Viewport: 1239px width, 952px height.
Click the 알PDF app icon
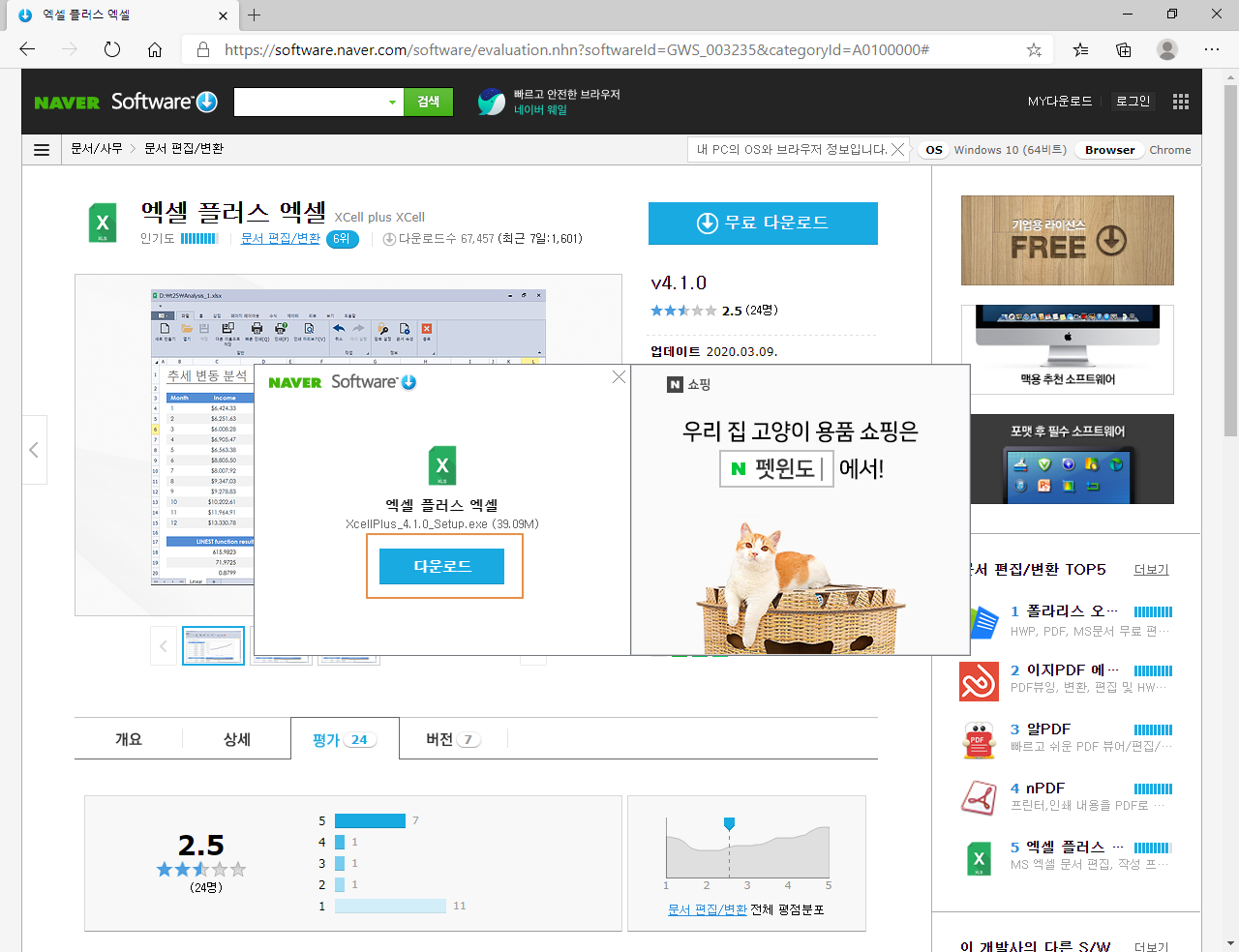tap(980, 740)
